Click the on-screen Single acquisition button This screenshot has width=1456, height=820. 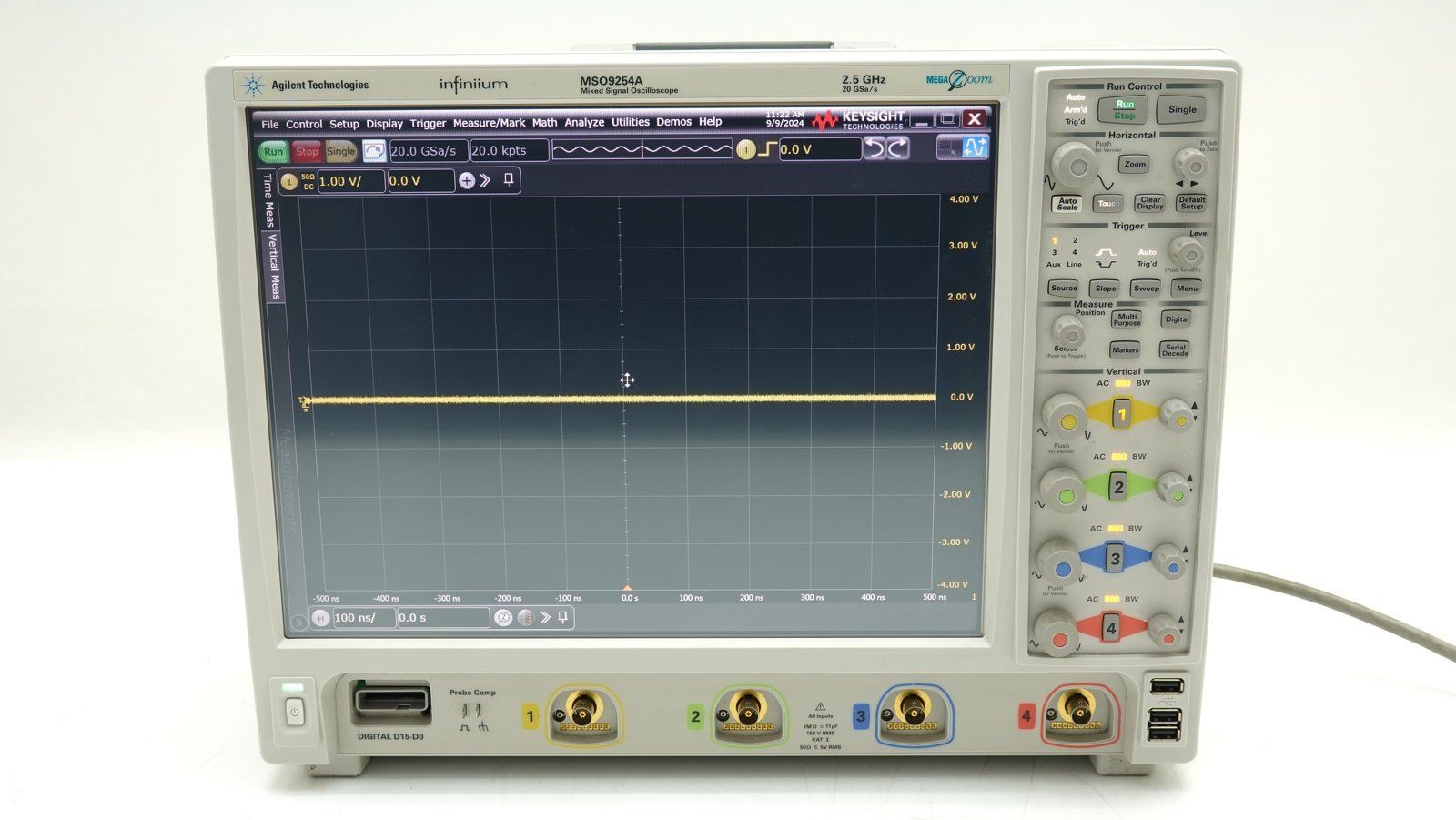pos(341,152)
